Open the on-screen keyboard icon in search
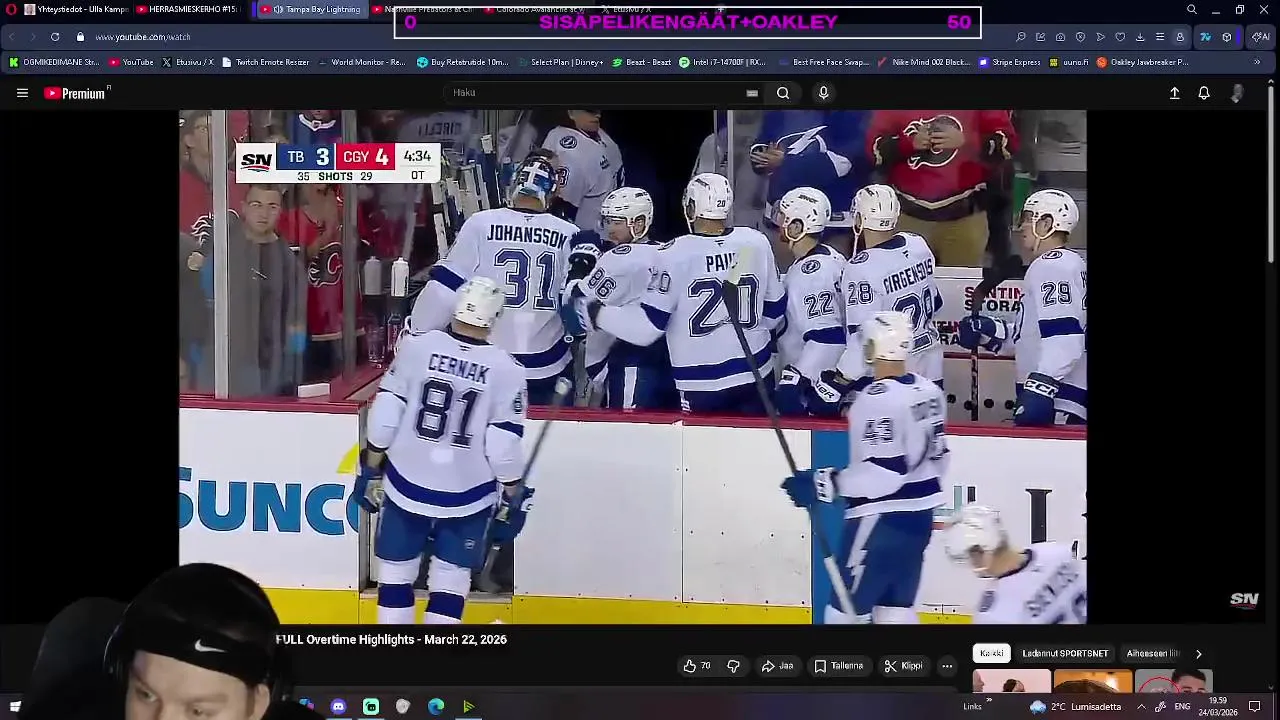This screenshot has height=720, width=1280. click(752, 93)
